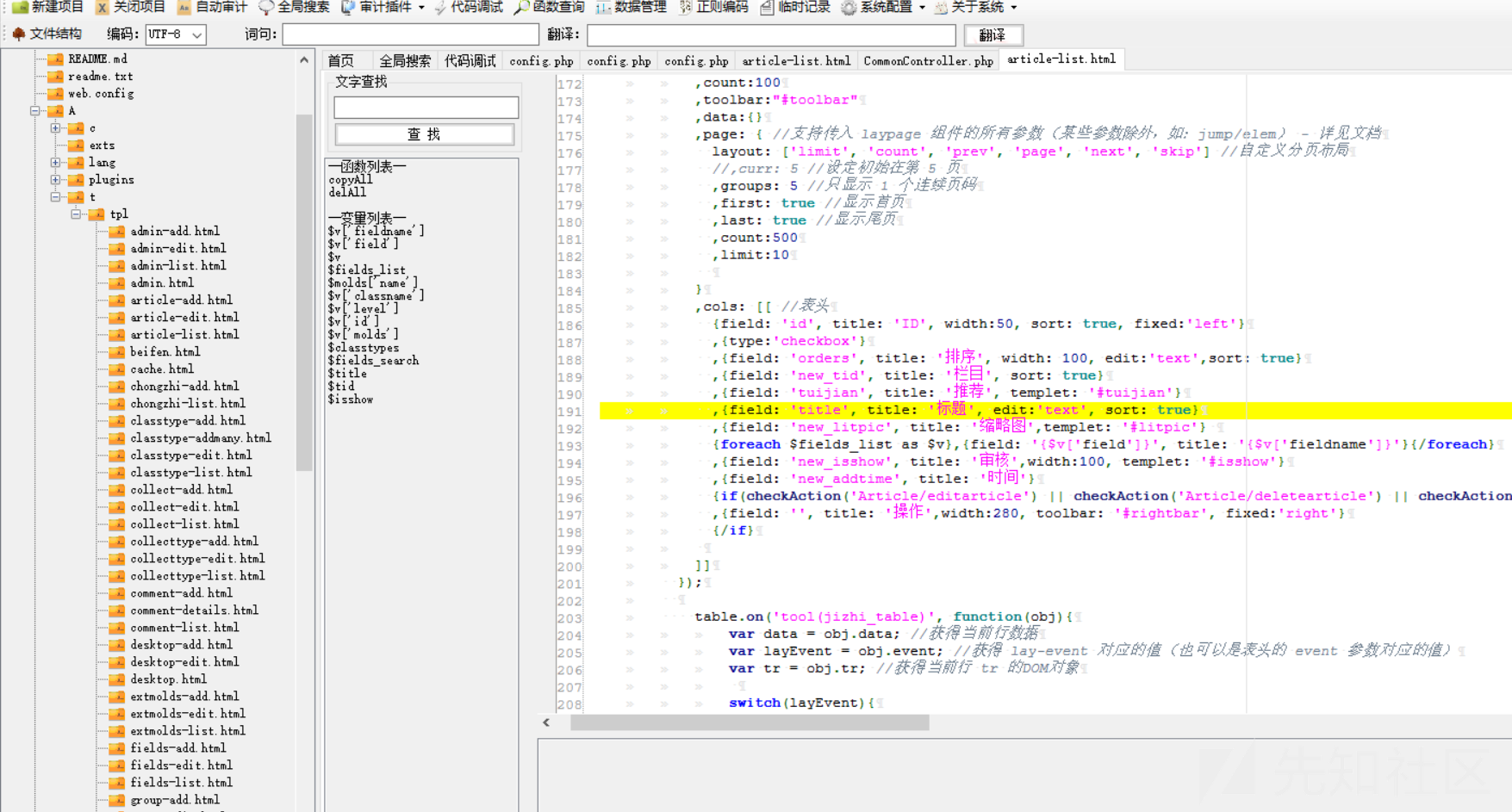1512x812 pixels.
Task: Click the 查找 button
Action: pos(424,134)
